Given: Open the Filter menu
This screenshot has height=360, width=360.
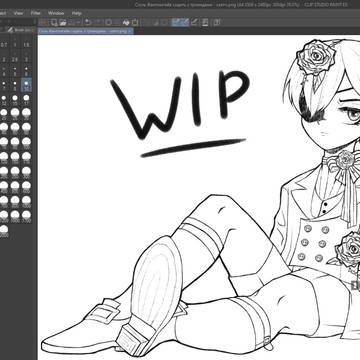Looking at the screenshot, I should [35, 13].
